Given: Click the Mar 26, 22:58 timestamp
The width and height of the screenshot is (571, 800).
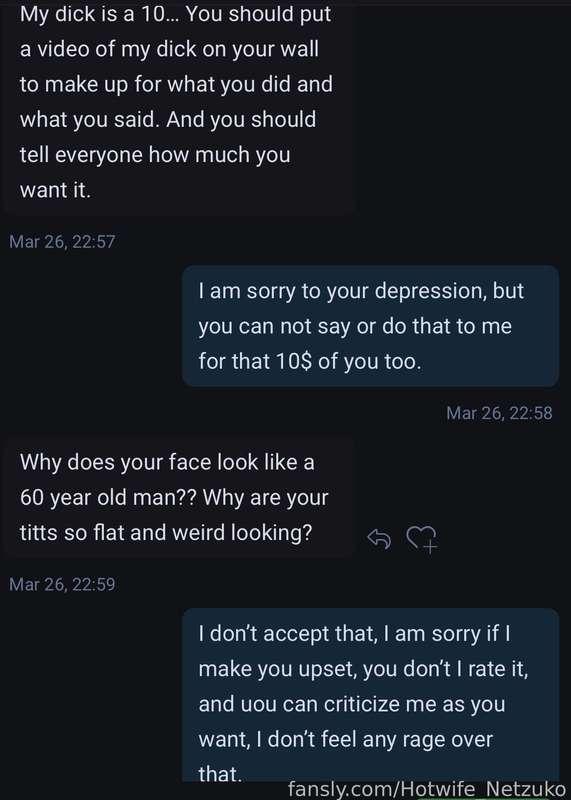Looking at the screenshot, I should pos(499,413).
